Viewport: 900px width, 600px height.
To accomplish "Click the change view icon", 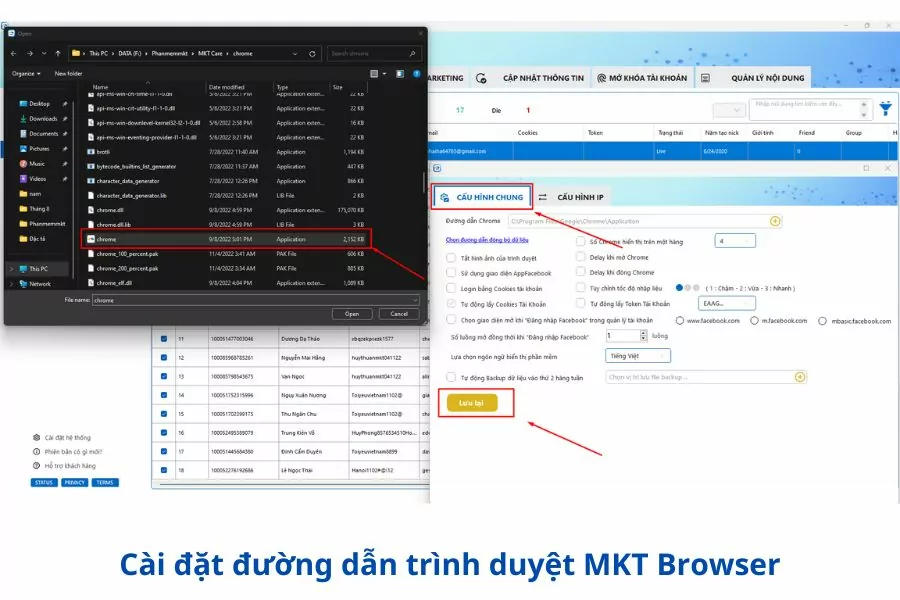I will tap(374, 73).
